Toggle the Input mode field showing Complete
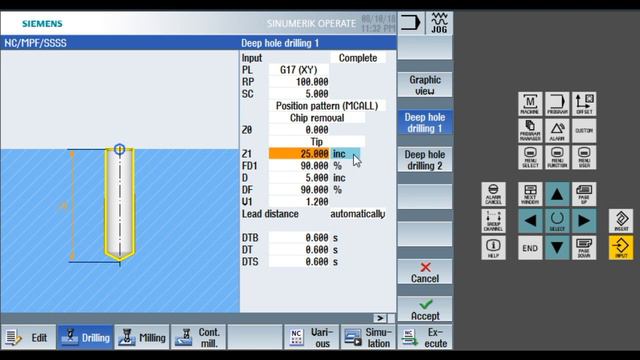Screen dimensions: 640x360 358,58
